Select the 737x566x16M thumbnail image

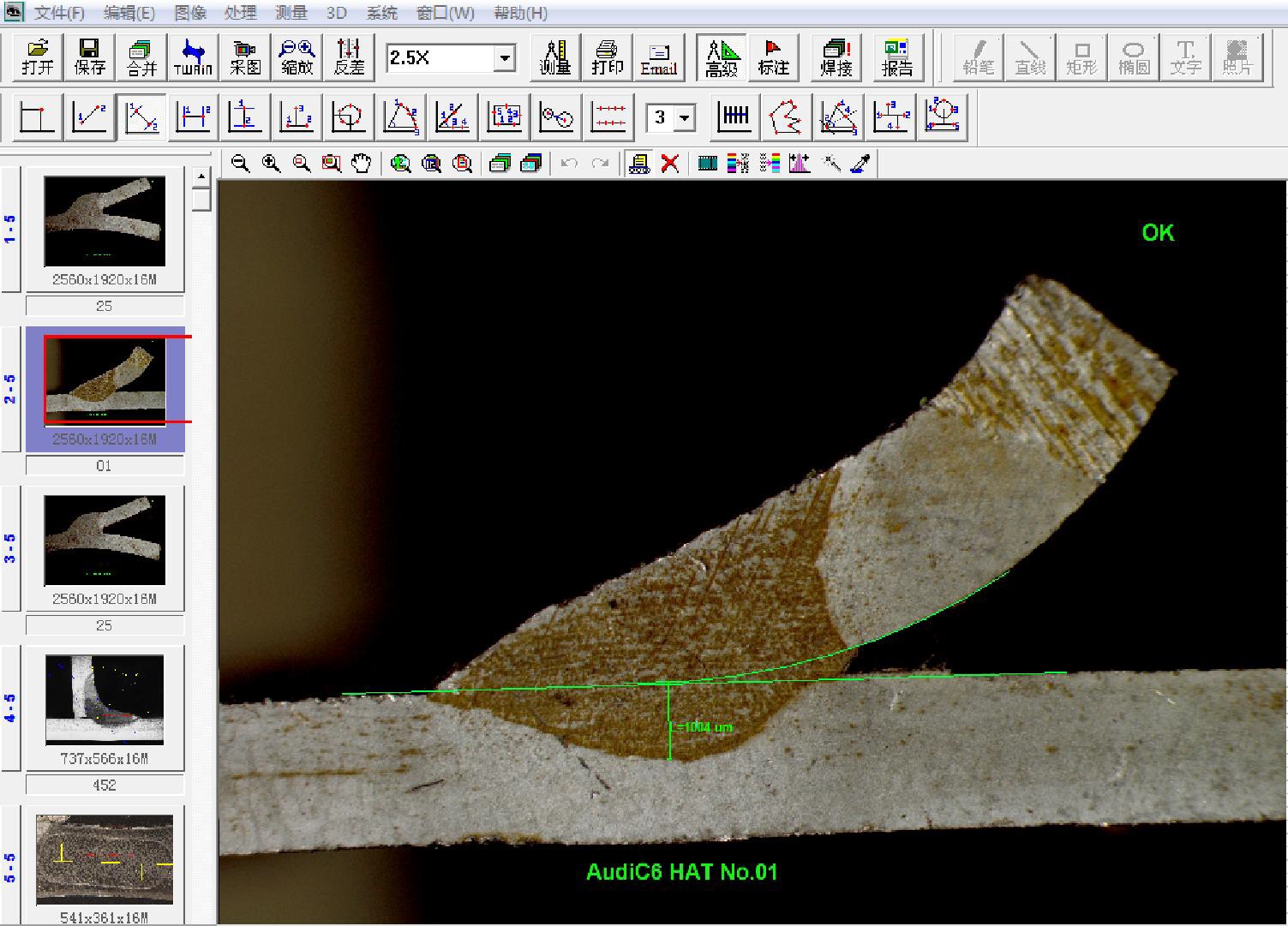(105, 699)
